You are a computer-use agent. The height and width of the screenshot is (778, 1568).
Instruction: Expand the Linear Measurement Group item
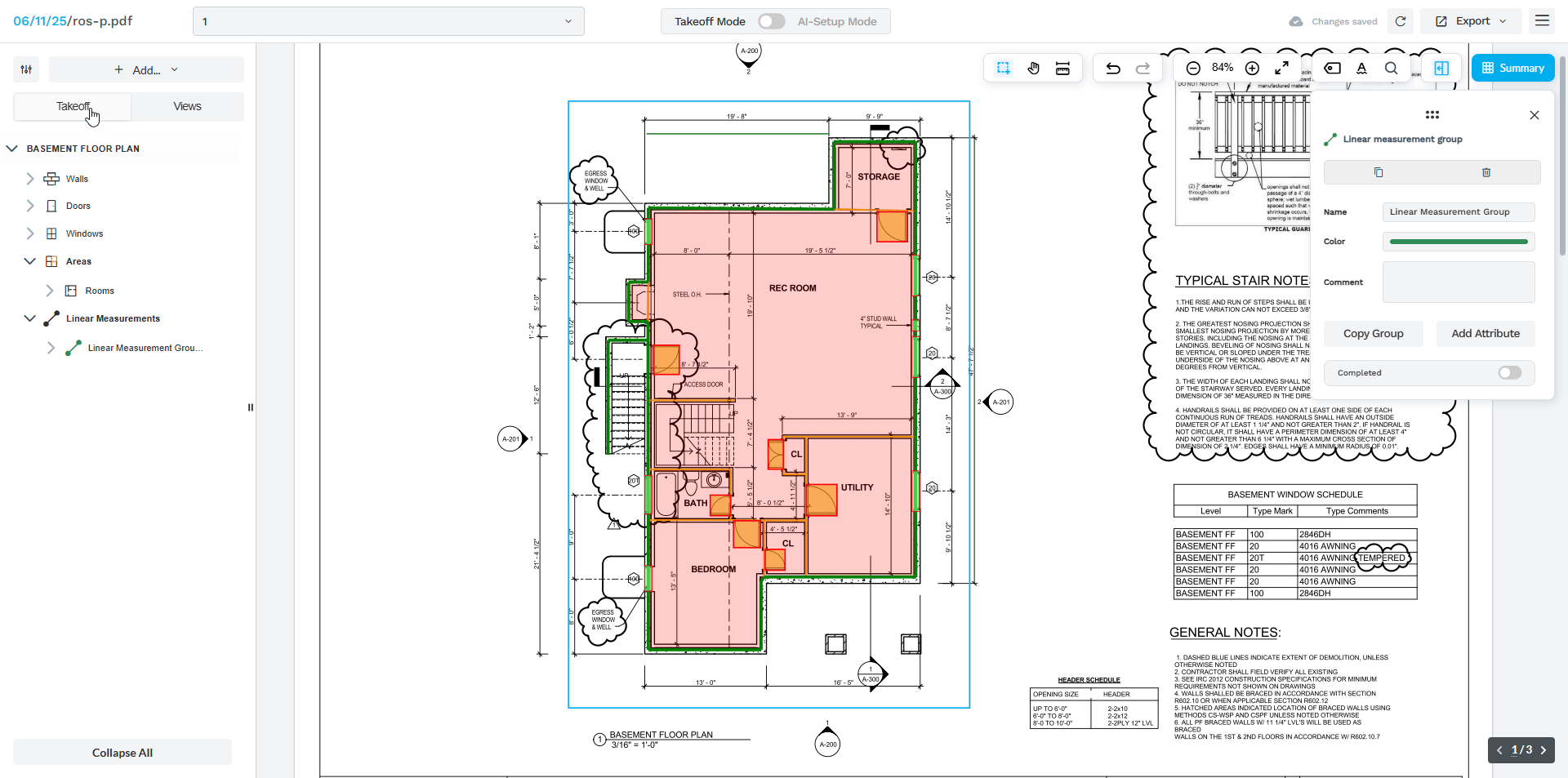[x=51, y=349]
